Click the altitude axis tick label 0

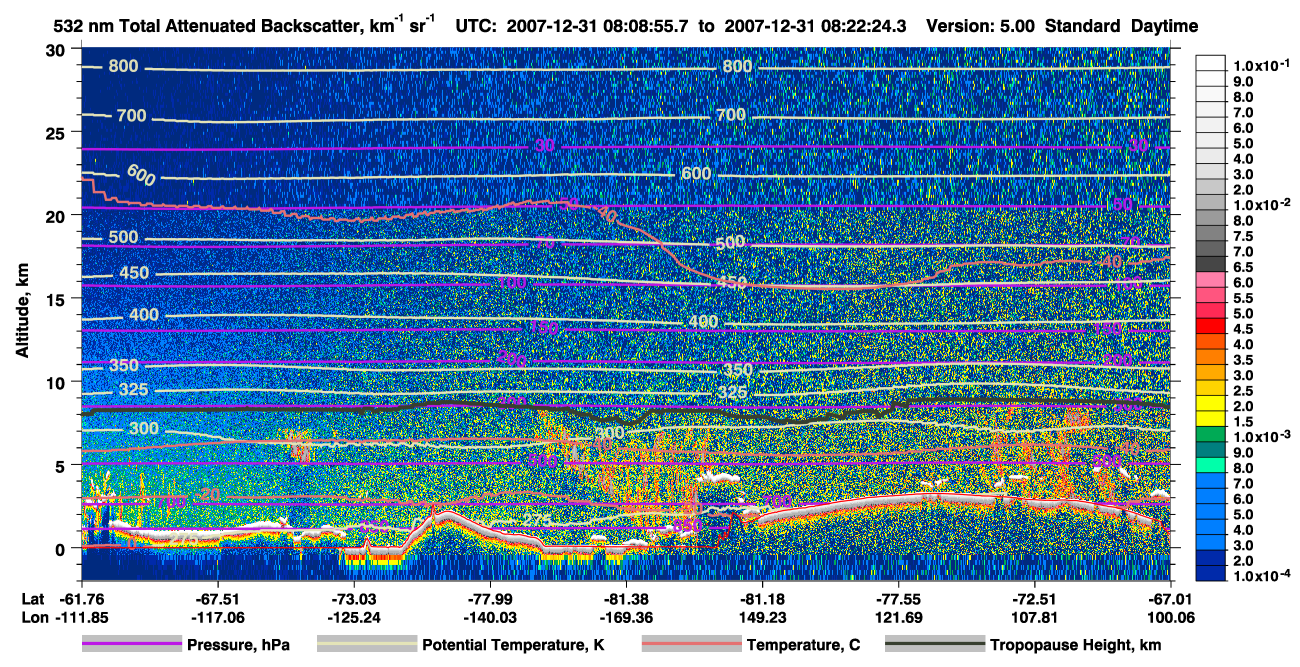[x=61, y=548]
